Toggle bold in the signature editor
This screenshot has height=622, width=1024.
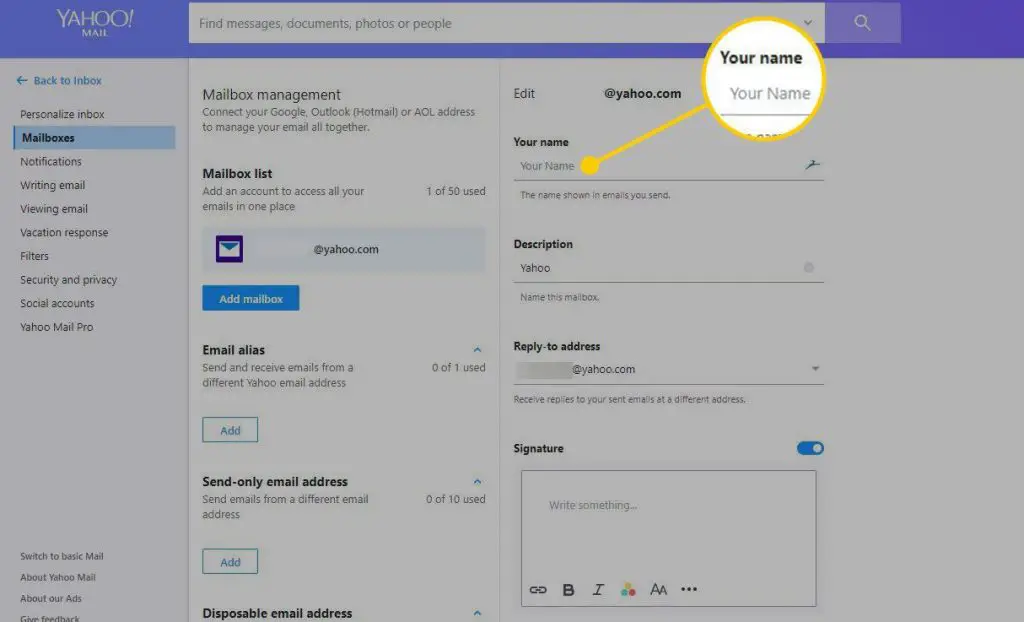(x=568, y=590)
